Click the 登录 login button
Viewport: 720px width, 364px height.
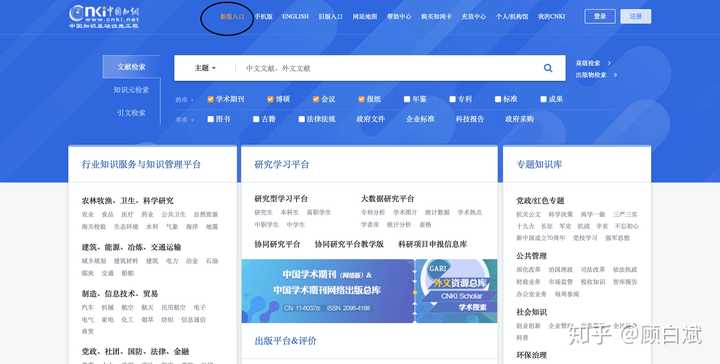(600, 17)
